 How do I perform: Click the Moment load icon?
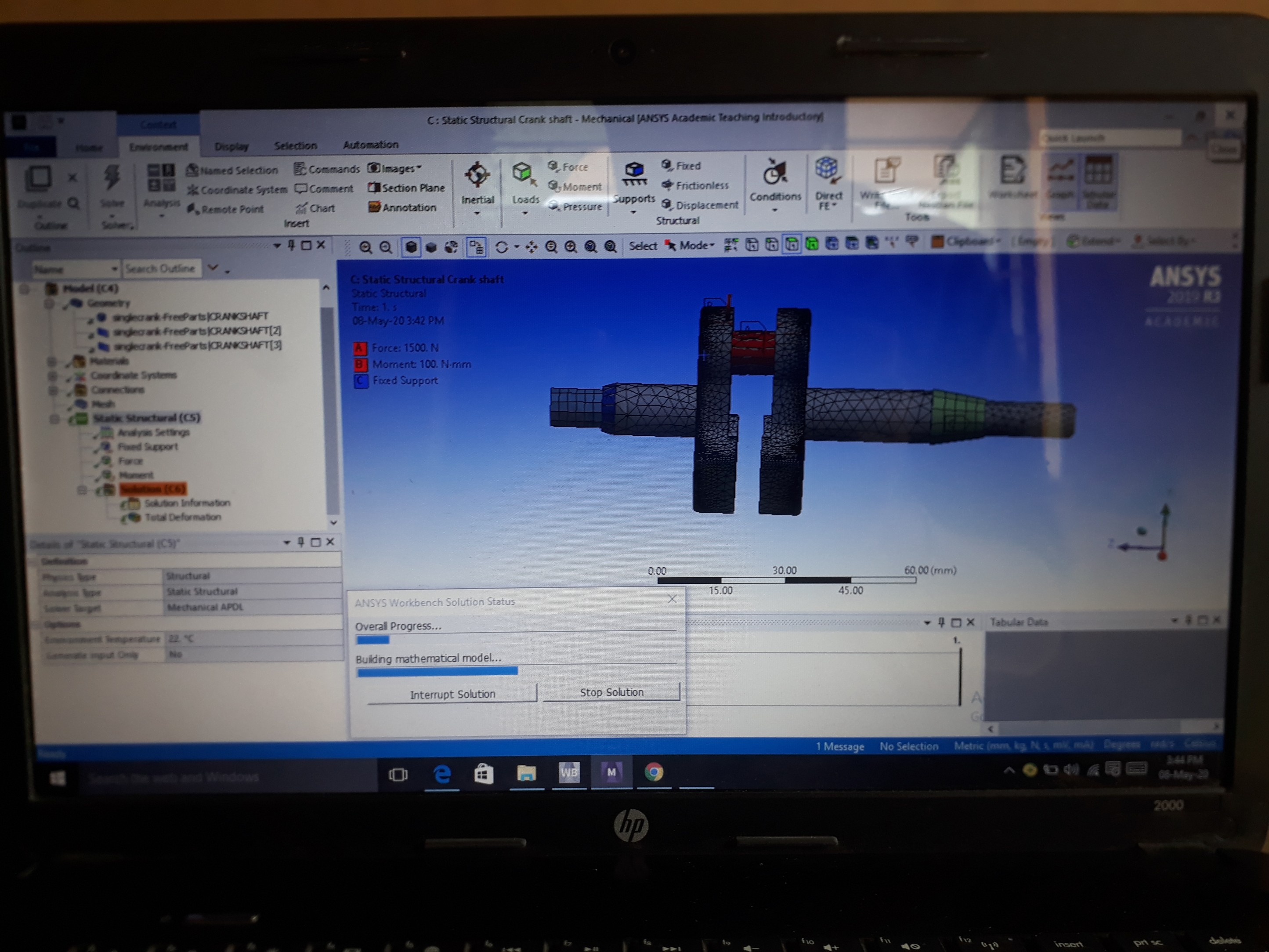(x=553, y=186)
